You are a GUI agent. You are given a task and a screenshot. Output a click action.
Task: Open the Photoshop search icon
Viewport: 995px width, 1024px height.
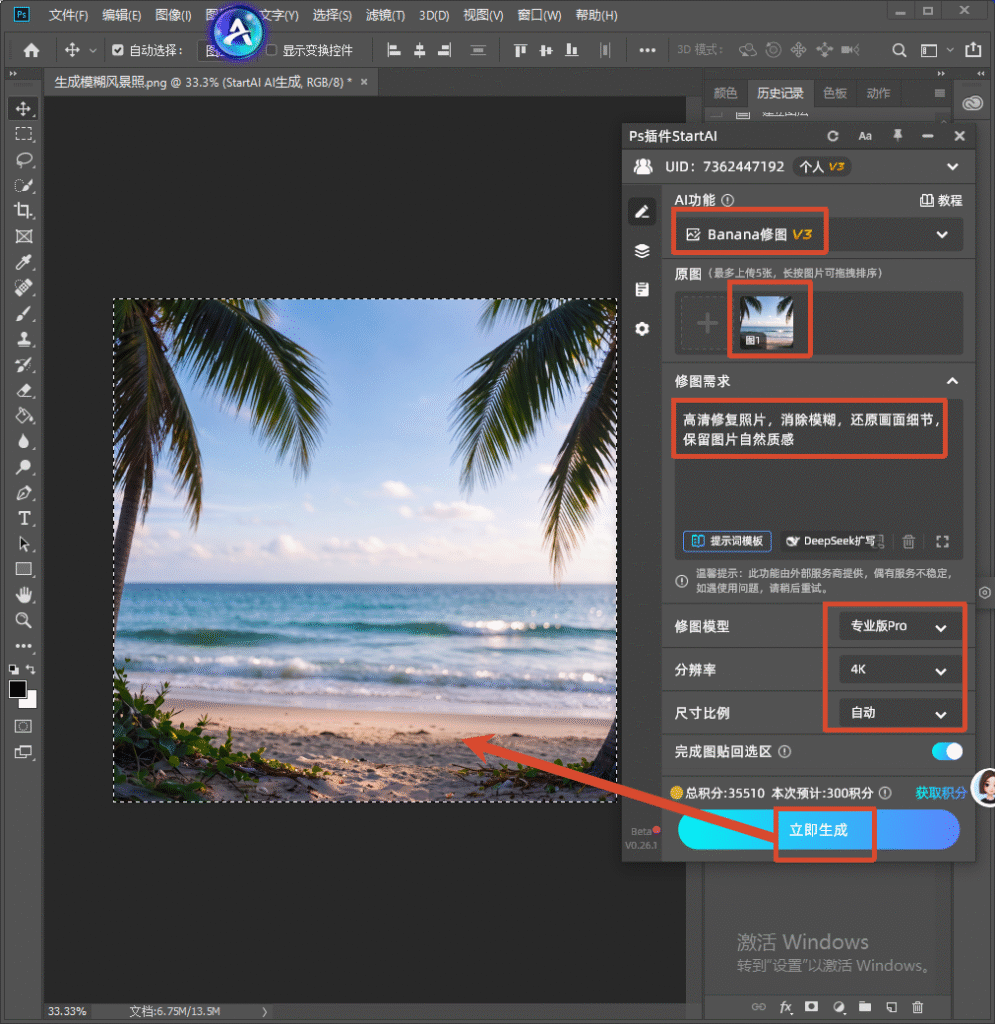[899, 50]
